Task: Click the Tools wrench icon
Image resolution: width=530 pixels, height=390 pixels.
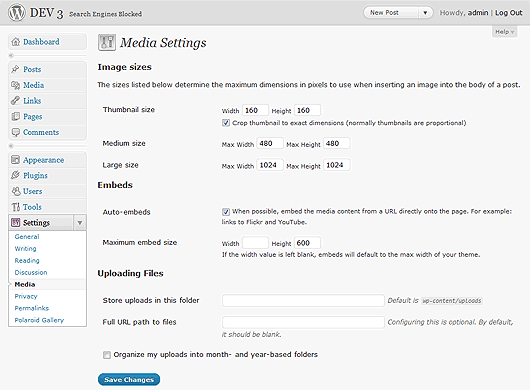Action: click(16, 206)
